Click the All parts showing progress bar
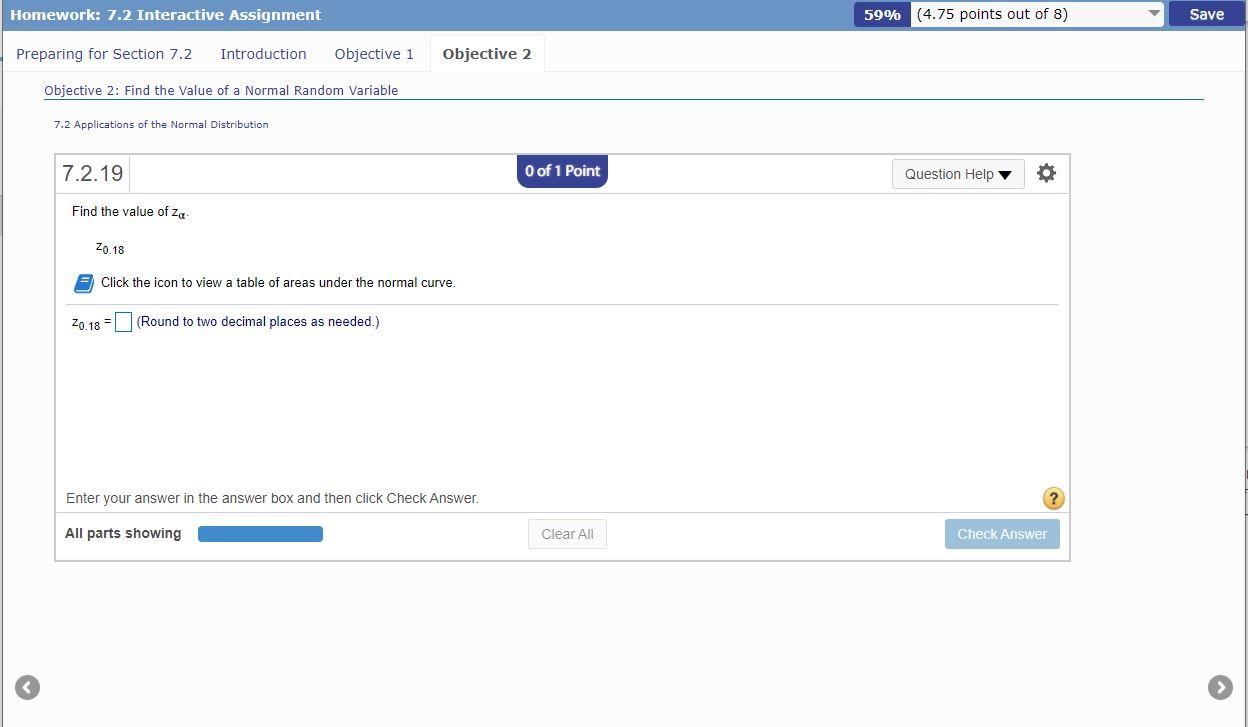Screen dimensions: 1248x727 click(260, 533)
